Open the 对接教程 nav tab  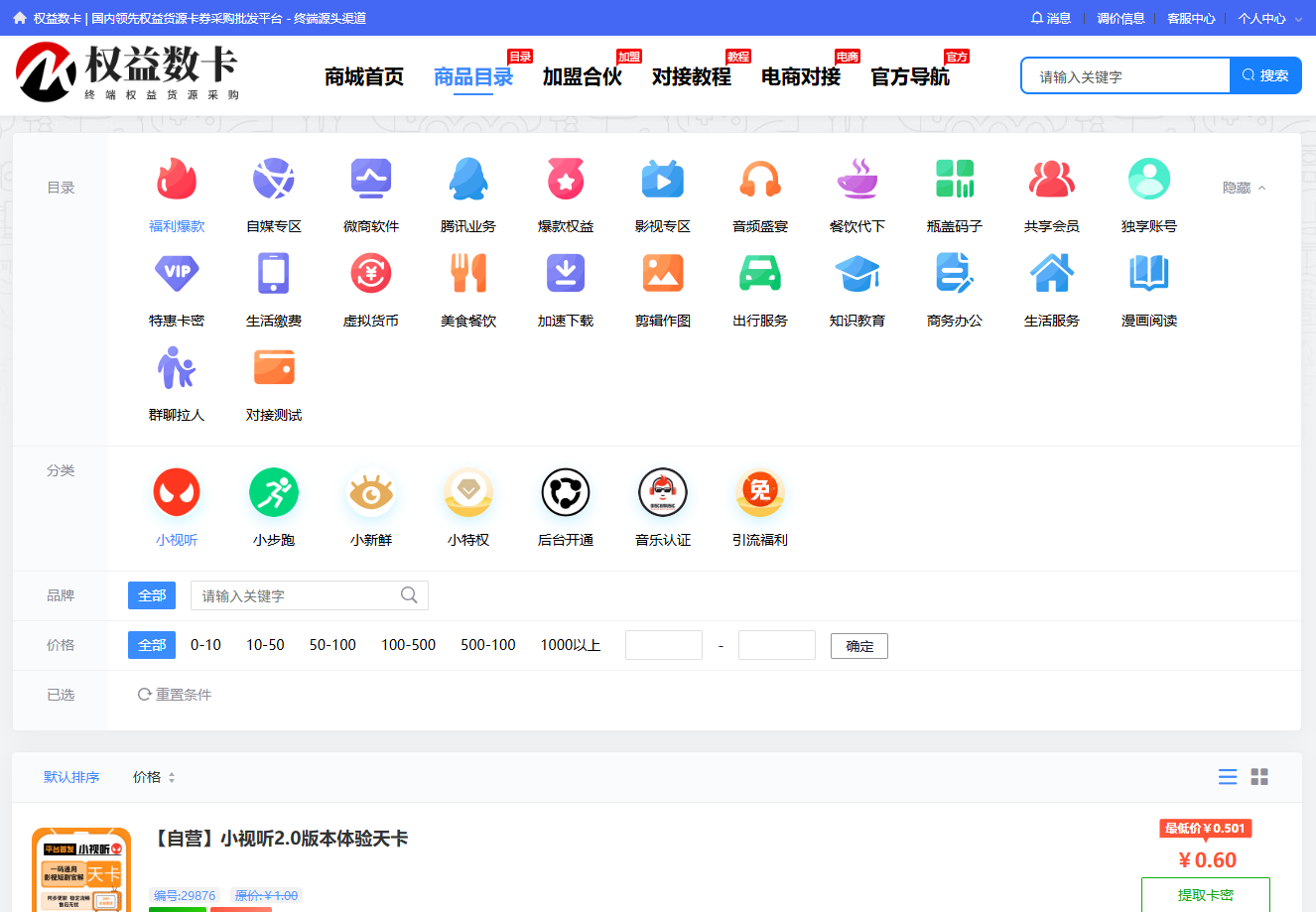pyautogui.click(x=692, y=76)
